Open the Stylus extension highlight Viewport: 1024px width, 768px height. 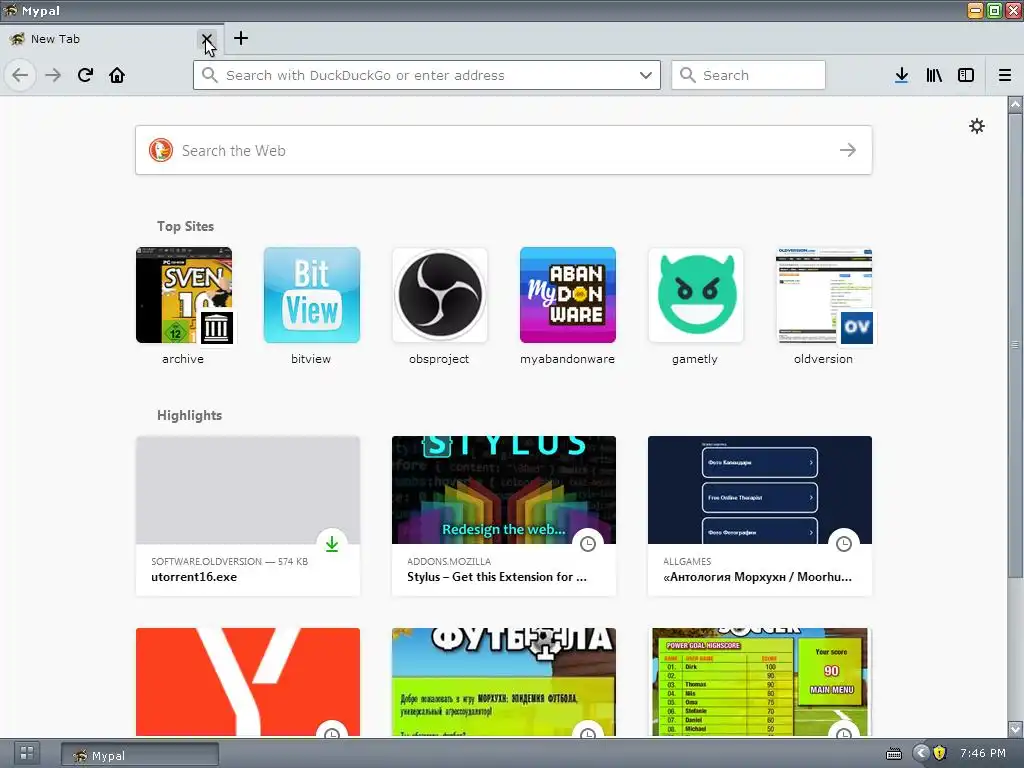pos(504,516)
